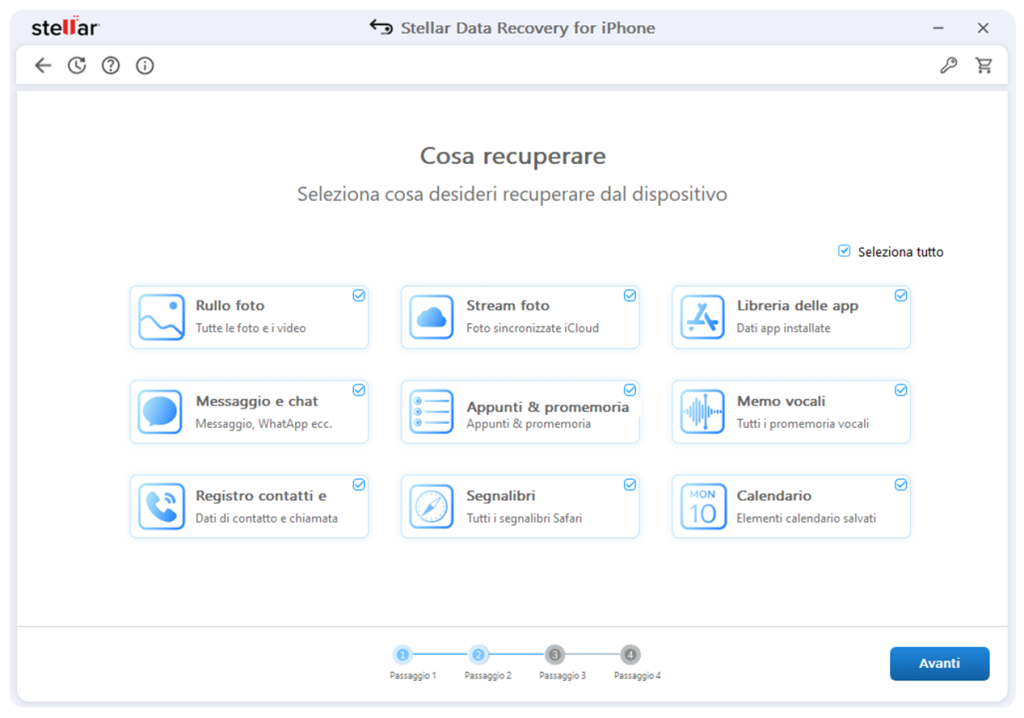Click the Cosa recuperare heading
Image resolution: width=1024 pixels, height=718 pixels.
coord(513,156)
